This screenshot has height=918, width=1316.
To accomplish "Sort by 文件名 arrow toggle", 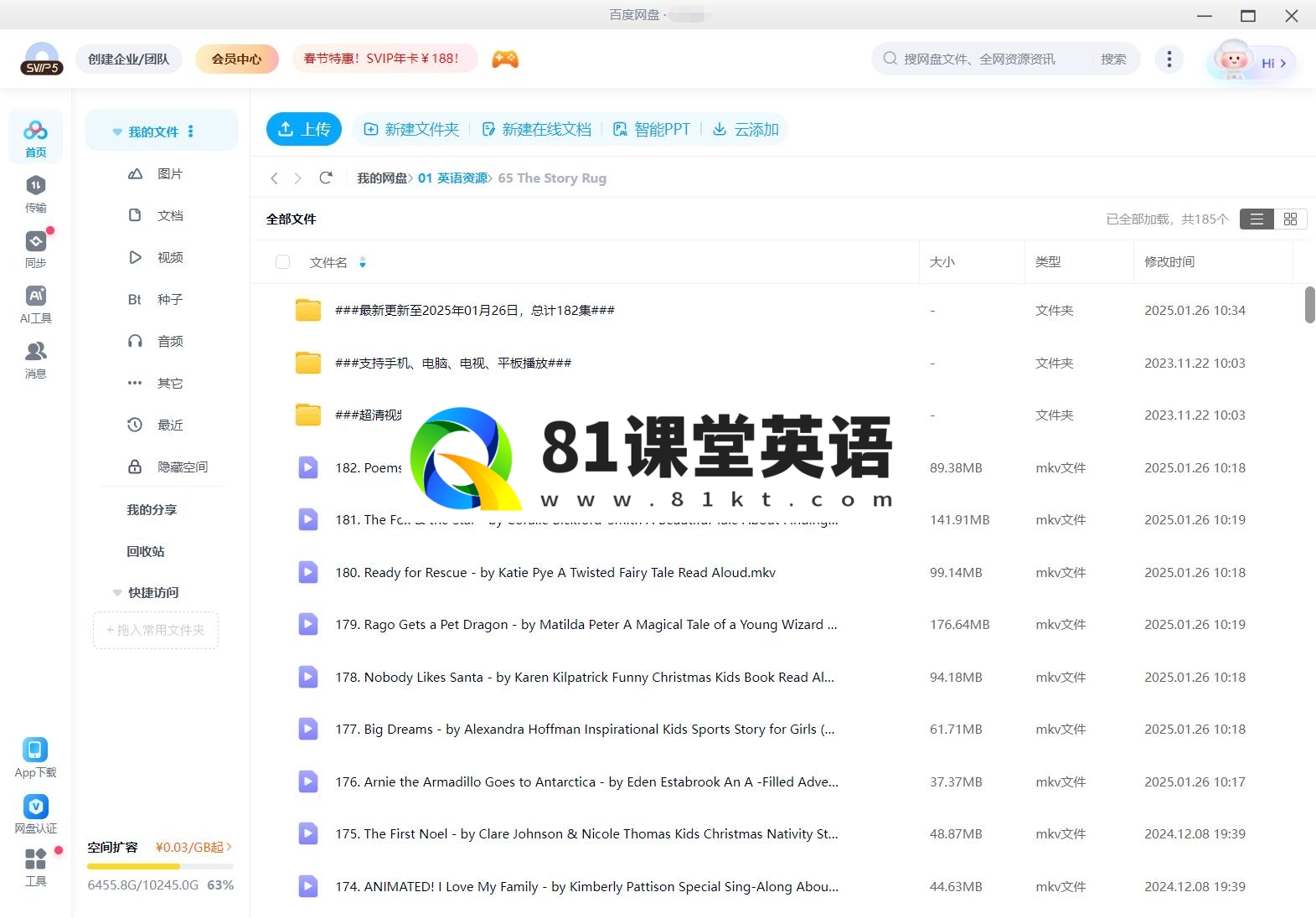I will (363, 262).
